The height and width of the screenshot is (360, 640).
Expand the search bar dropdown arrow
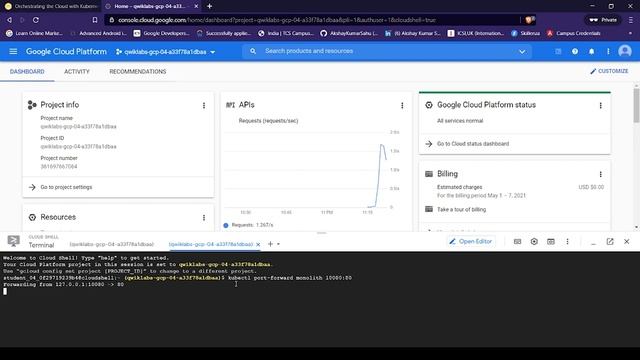coord(522,51)
